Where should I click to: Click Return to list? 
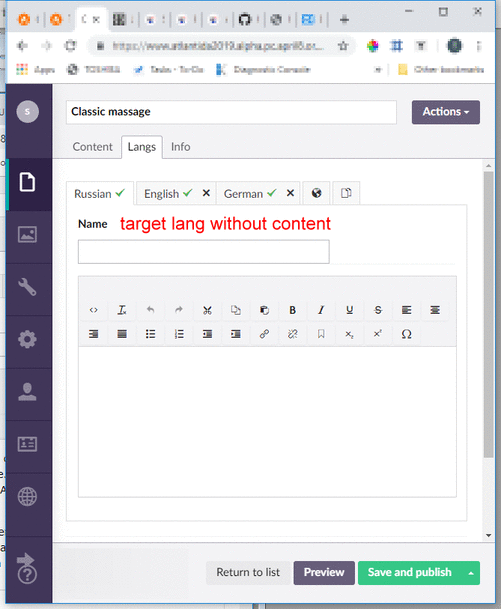pos(248,573)
